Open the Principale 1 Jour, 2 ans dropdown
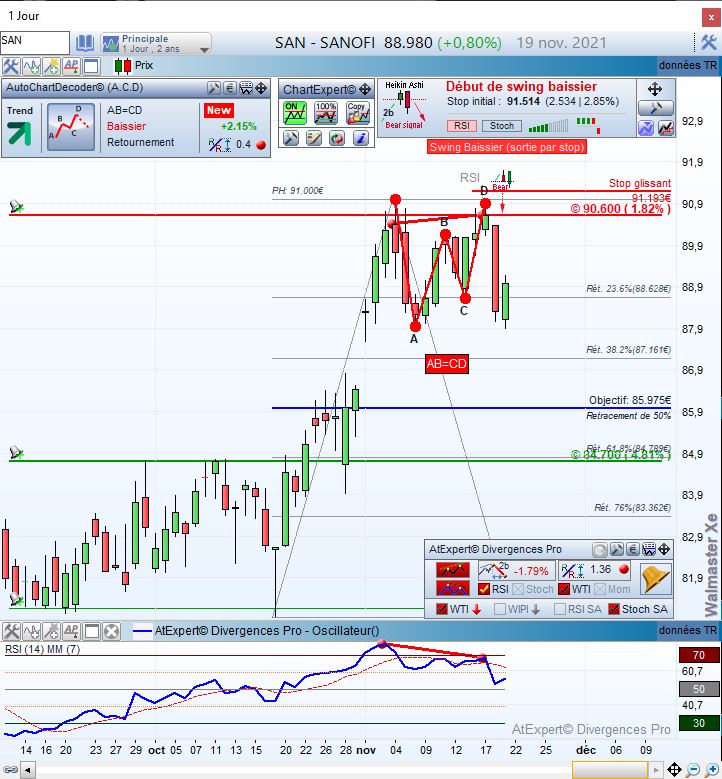The image size is (722, 779). [156, 44]
